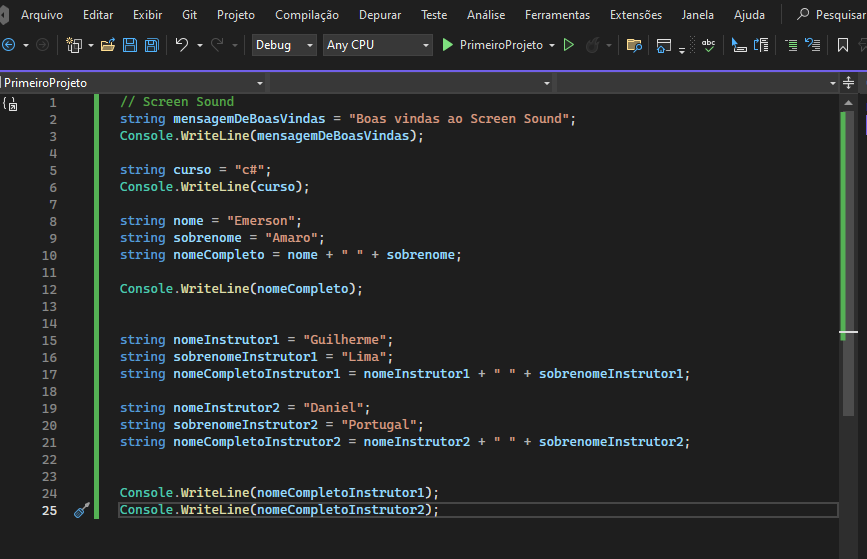This screenshot has width=867, height=559.
Task: Open the middle types navigation dropdown
Action: click(411, 83)
